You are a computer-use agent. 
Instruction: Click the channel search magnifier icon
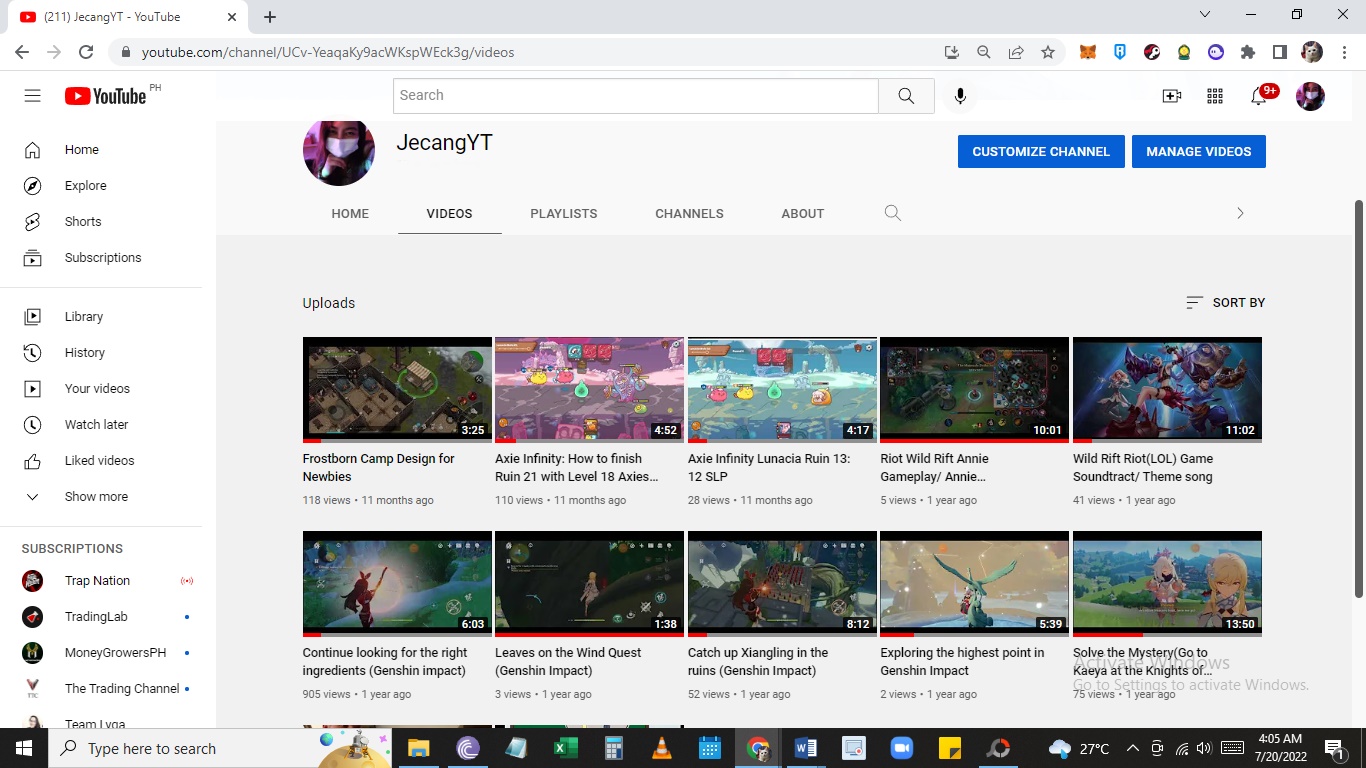(x=893, y=213)
